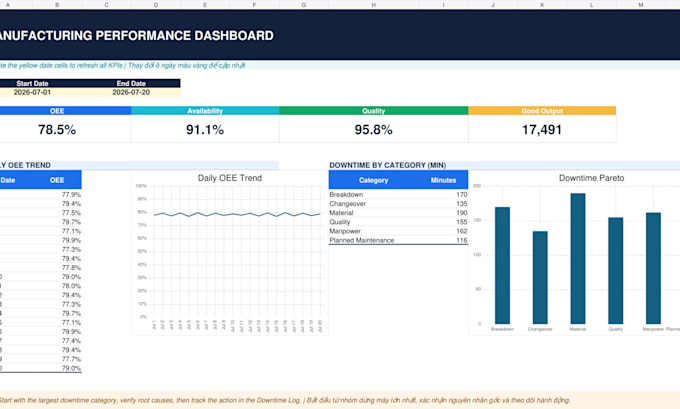The width and height of the screenshot is (680, 409).
Task: Click the daily OEE value 78.0%
Action: (71, 286)
